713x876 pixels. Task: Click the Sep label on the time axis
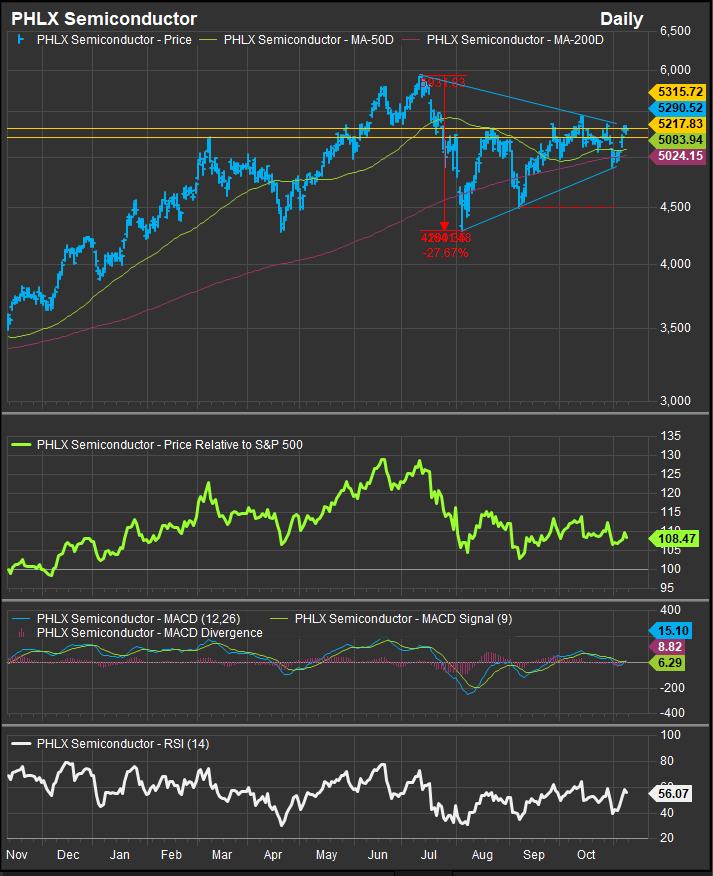point(534,855)
